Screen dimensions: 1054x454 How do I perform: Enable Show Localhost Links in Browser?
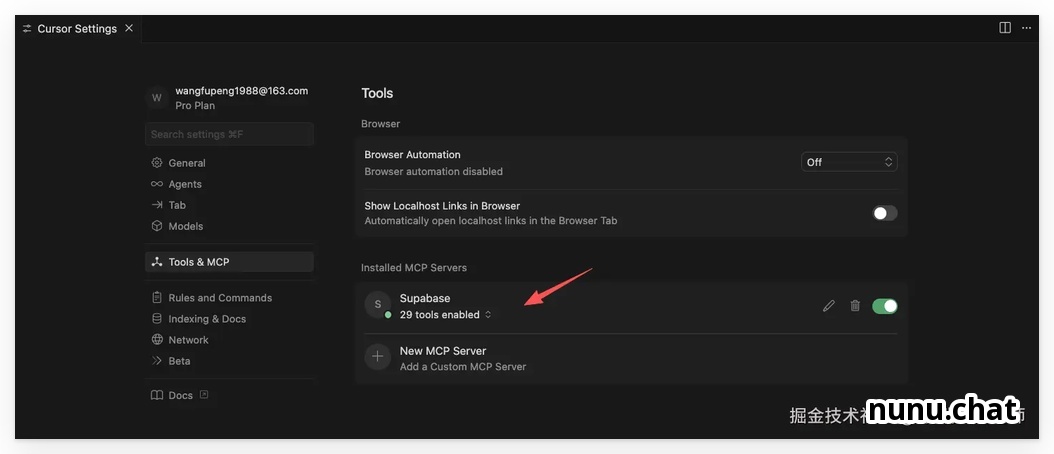pos(884,213)
